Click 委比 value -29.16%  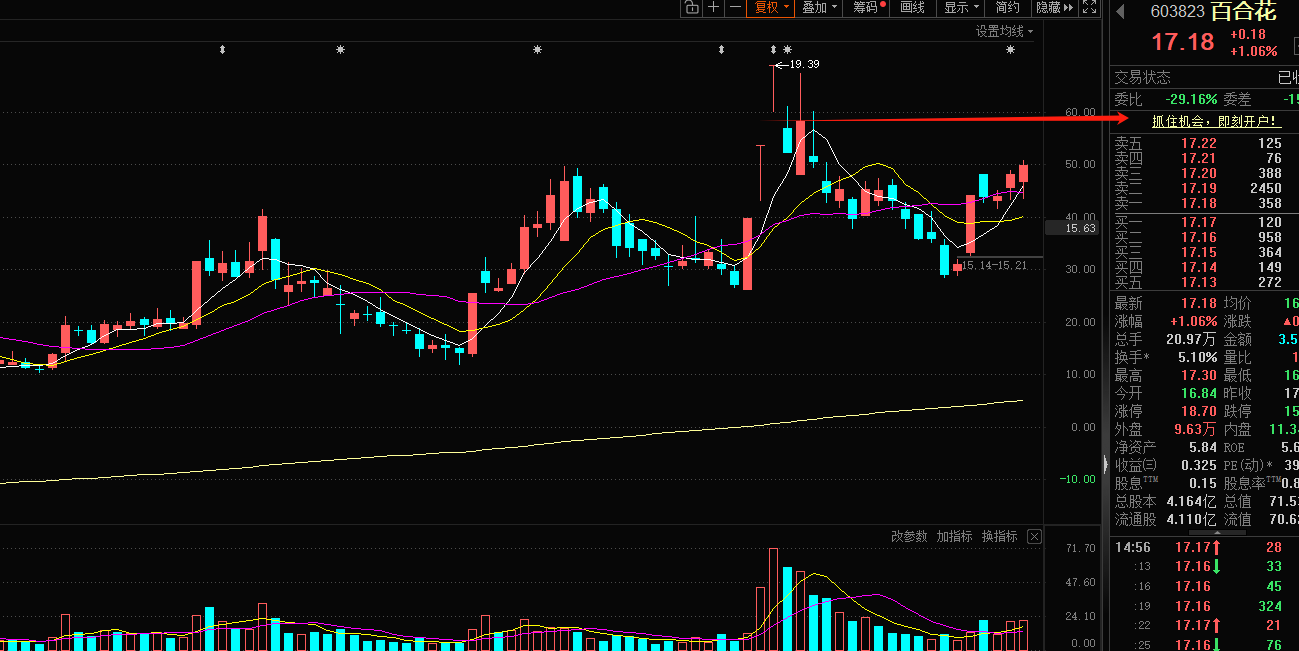[1191, 99]
